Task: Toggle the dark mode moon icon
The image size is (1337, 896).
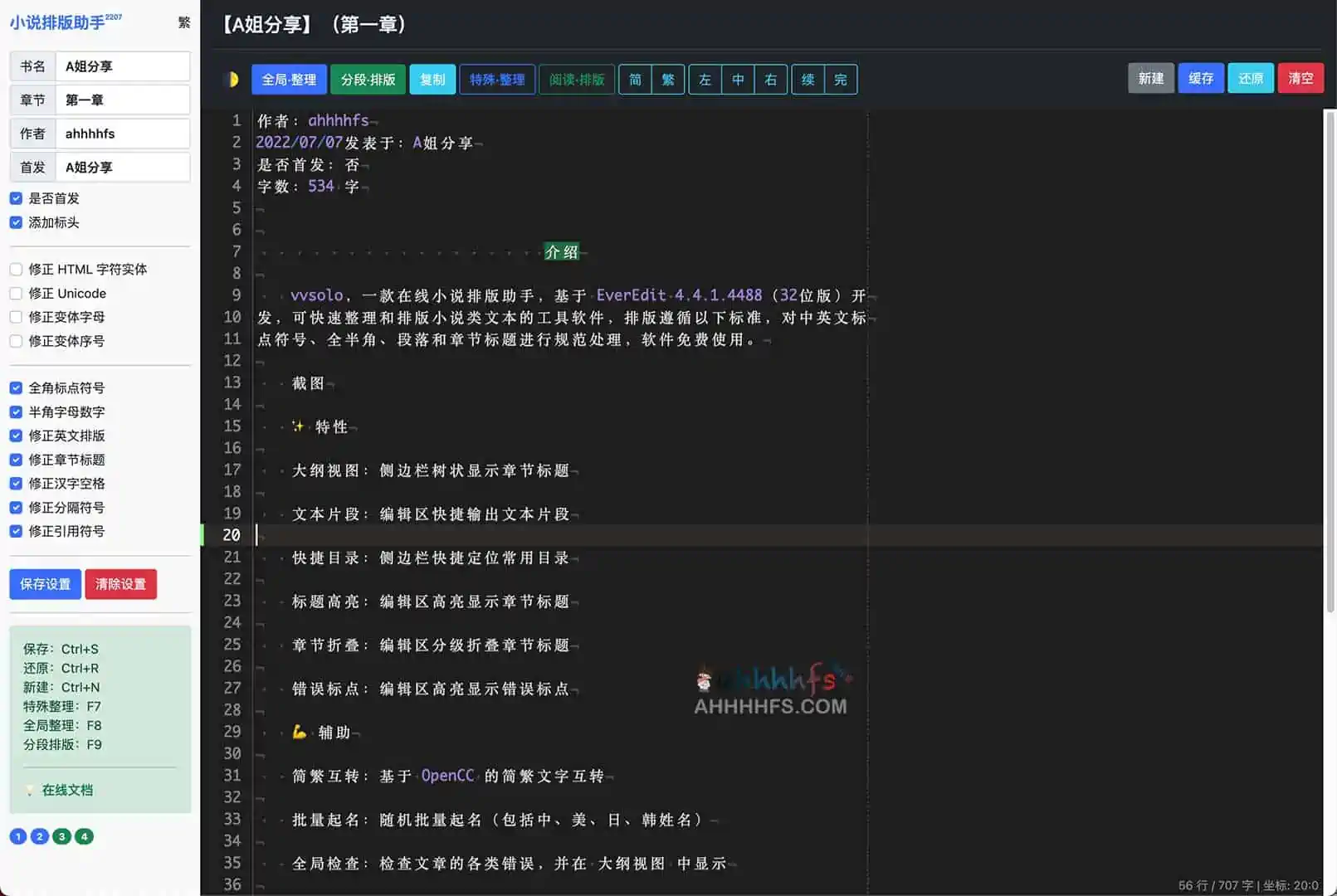Action: [233, 80]
